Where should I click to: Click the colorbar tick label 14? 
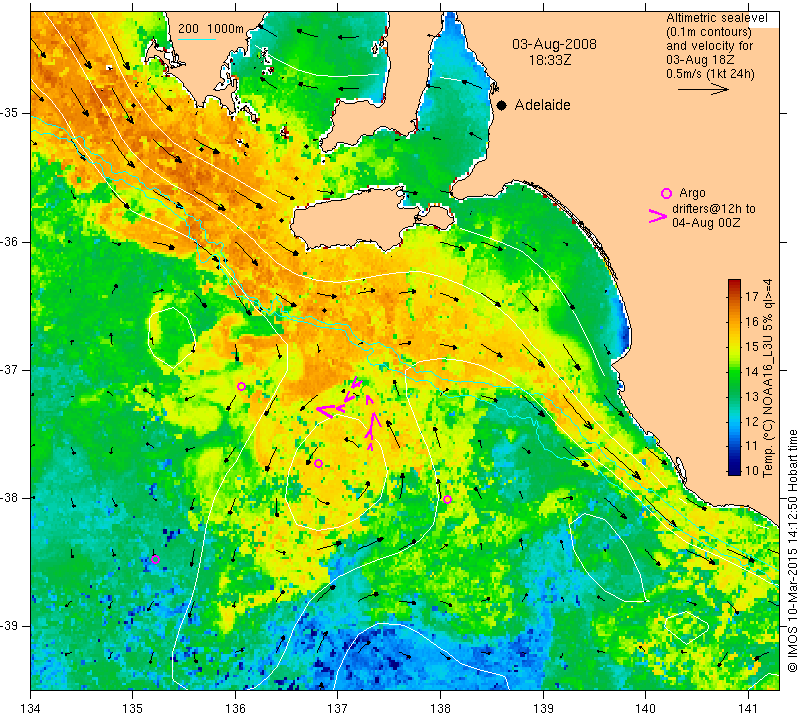coord(752,371)
